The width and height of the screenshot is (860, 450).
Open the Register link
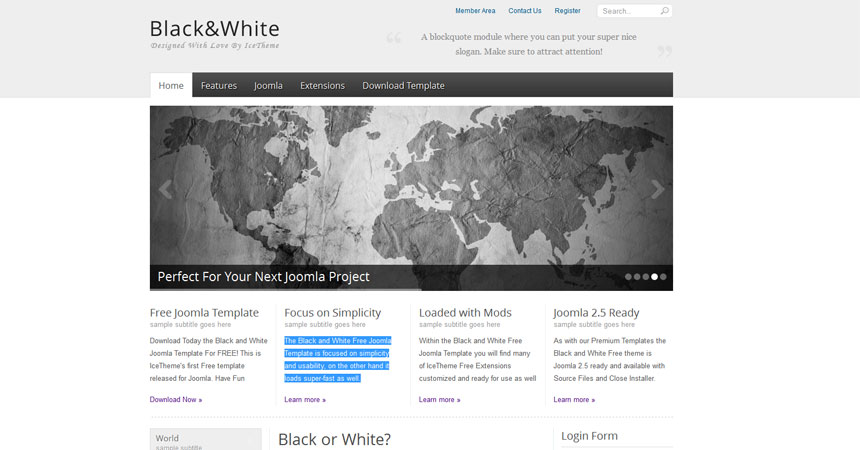567,11
